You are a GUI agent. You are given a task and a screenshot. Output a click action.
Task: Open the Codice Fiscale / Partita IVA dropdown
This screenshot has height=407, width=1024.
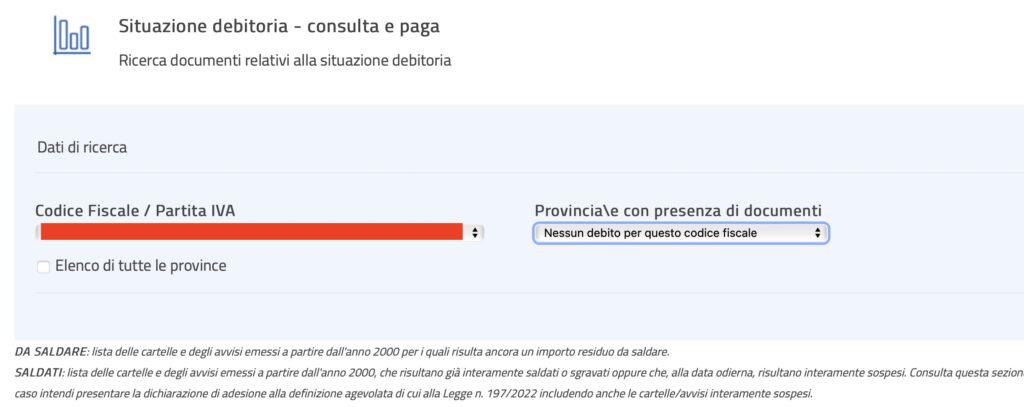pos(259,232)
